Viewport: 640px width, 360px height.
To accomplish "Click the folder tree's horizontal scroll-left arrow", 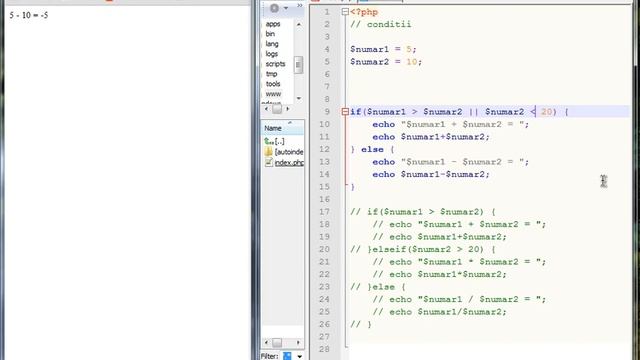I will point(267,109).
